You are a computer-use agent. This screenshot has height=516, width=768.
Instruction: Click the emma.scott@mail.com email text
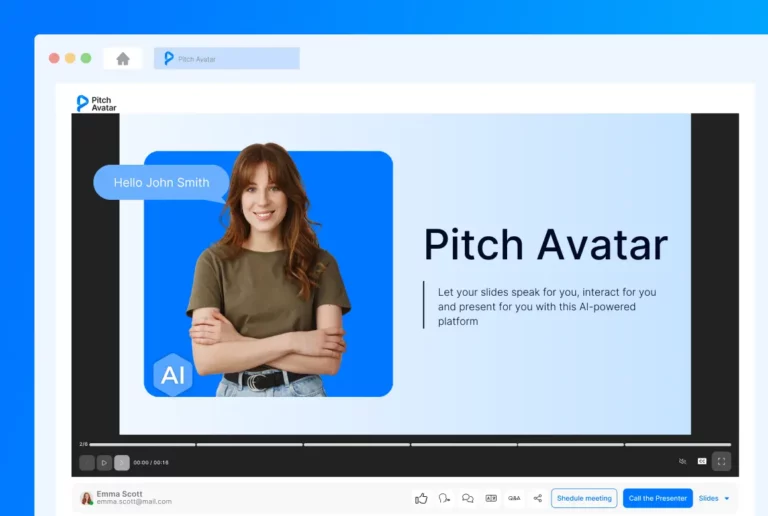(134, 502)
